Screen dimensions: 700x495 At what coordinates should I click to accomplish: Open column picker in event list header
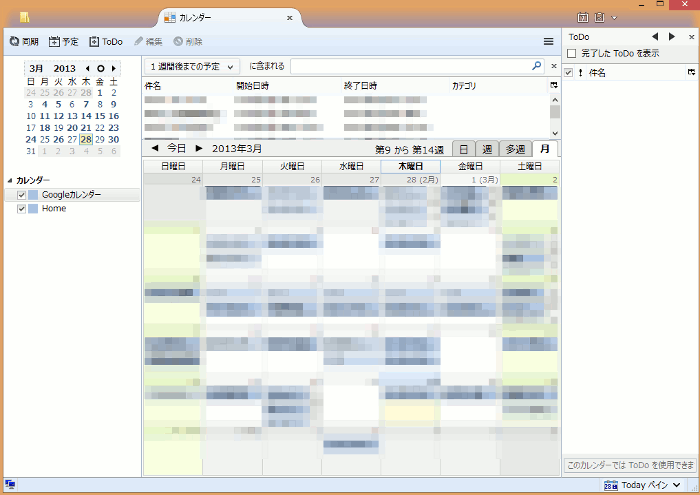(554, 86)
